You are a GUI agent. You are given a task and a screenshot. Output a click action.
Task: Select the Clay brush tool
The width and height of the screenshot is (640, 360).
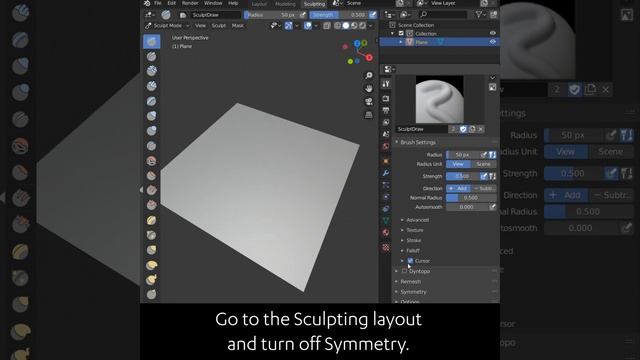point(151,71)
